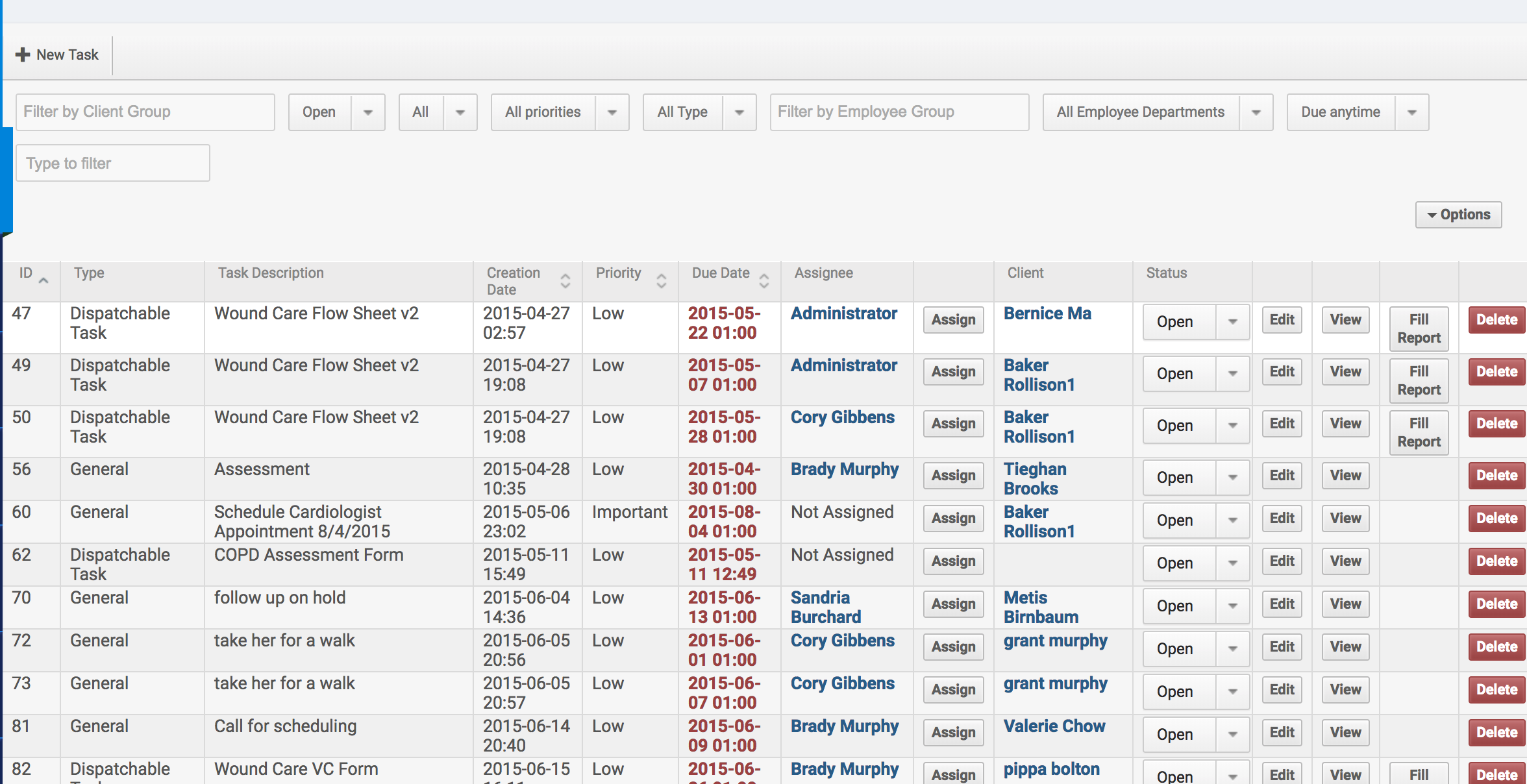Expand the All Type filter dropdown
This screenshot has width=1527, height=784.
(x=739, y=112)
